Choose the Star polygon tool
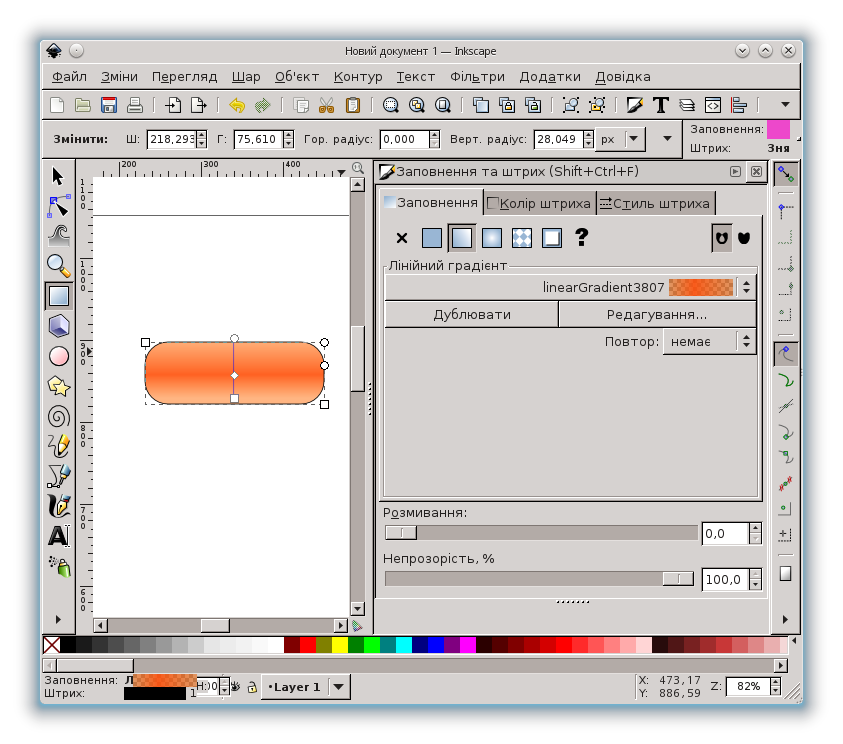The width and height of the screenshot is (843, 744). click(59, 386)
